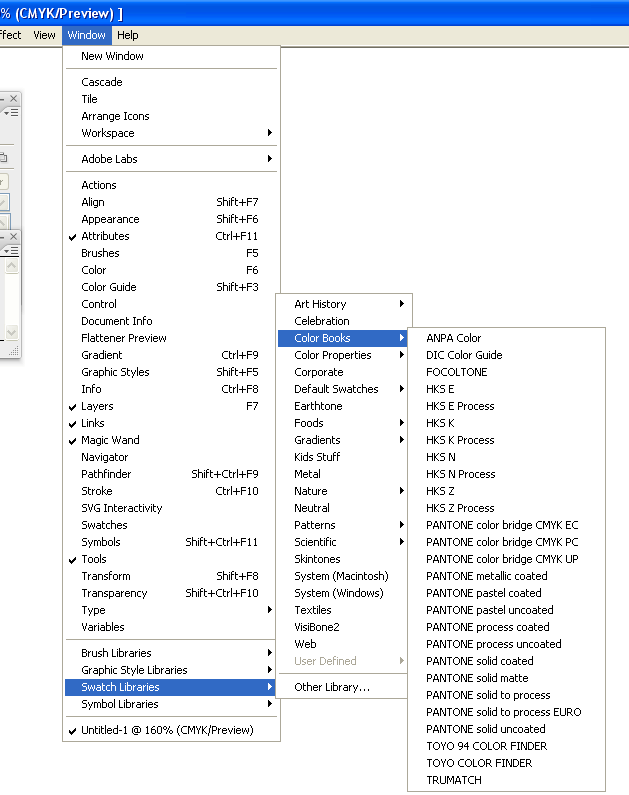
Task: Show the Brushes panel
Action: [171, 253]
